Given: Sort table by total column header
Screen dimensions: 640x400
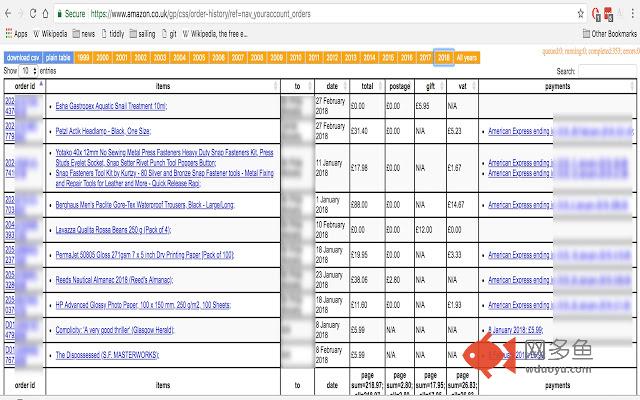Looking at the screenshot, I should coord(367,86).
